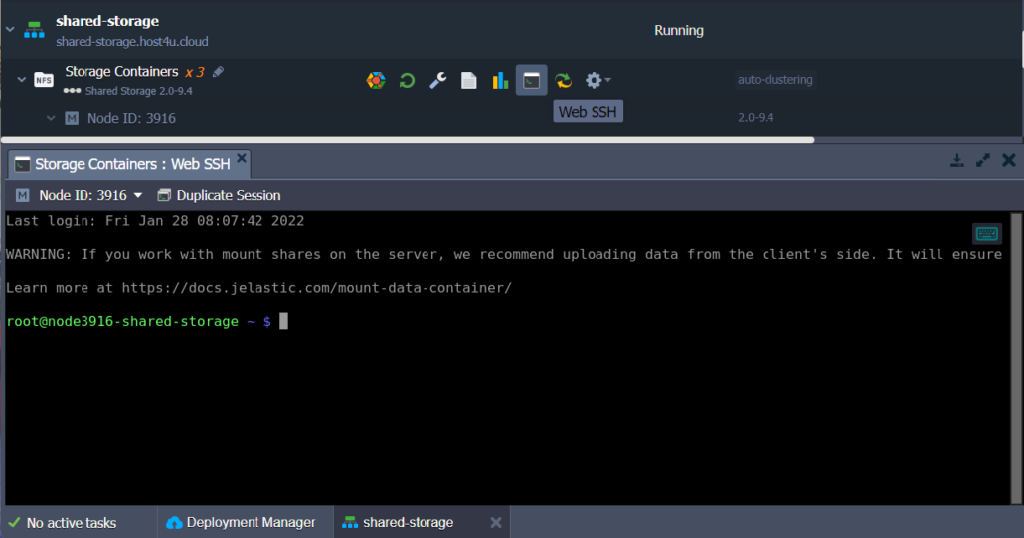Restart nodes with green refresh icon
The image size is (1024, 538).
point(407,80)
